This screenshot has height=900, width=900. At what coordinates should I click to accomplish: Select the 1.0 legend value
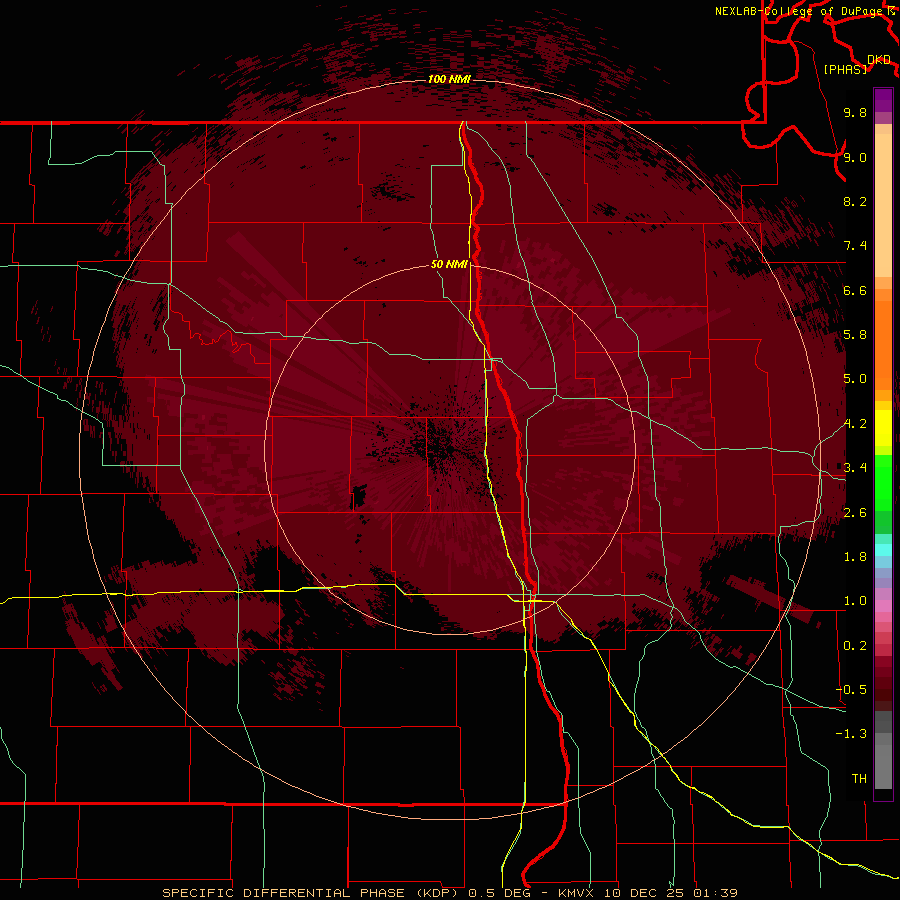(x=855, y=601)
